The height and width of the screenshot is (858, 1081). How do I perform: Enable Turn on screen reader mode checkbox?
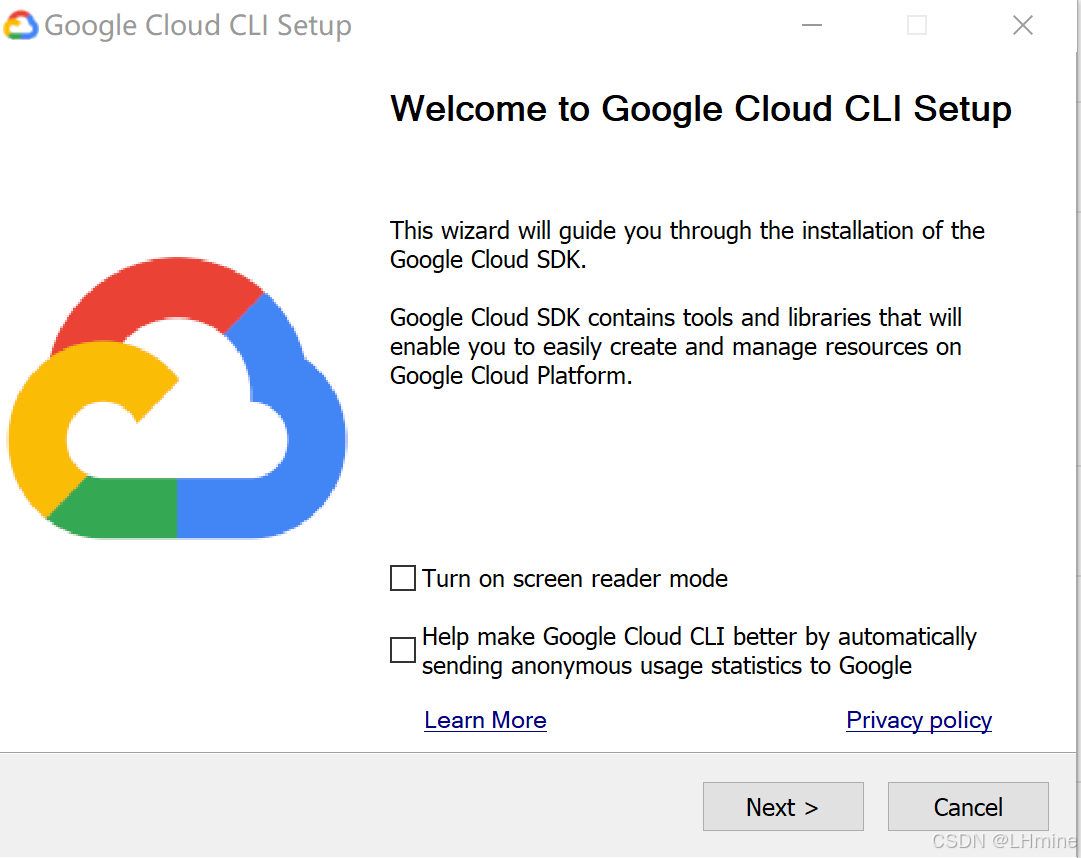click(x=403, y=578)
